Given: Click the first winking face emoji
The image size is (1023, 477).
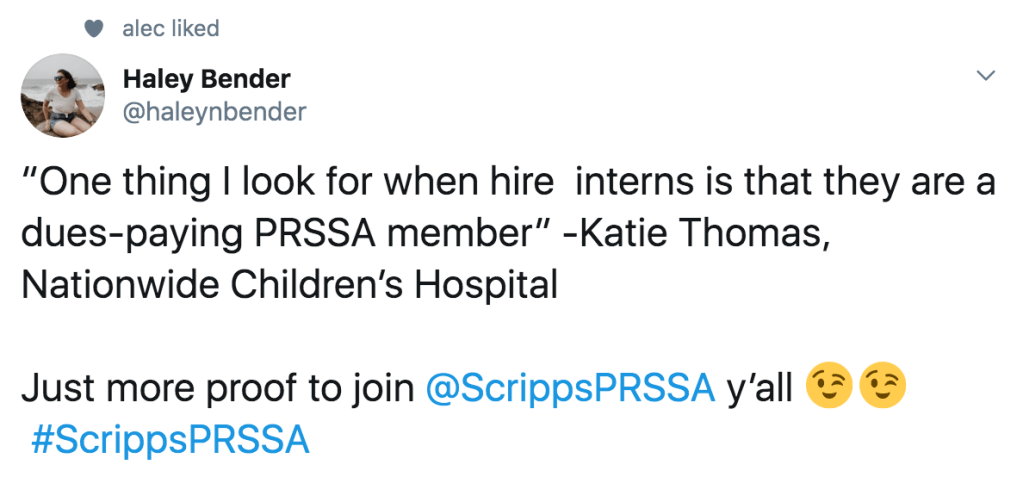Looking at the screenshot, I should click(824, 389).
